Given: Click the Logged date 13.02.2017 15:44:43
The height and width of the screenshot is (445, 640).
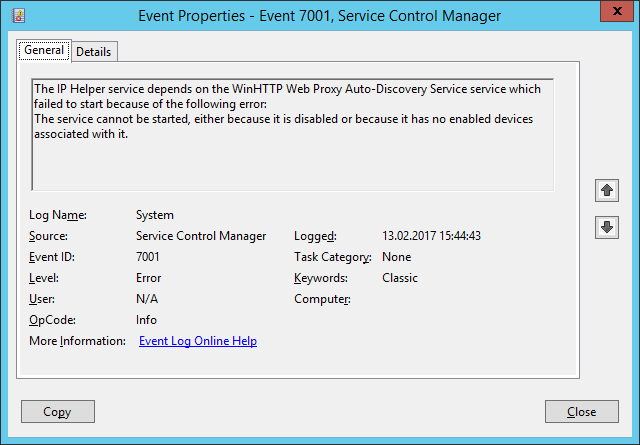Looking at the screenshot, I should tap(430, 236).
